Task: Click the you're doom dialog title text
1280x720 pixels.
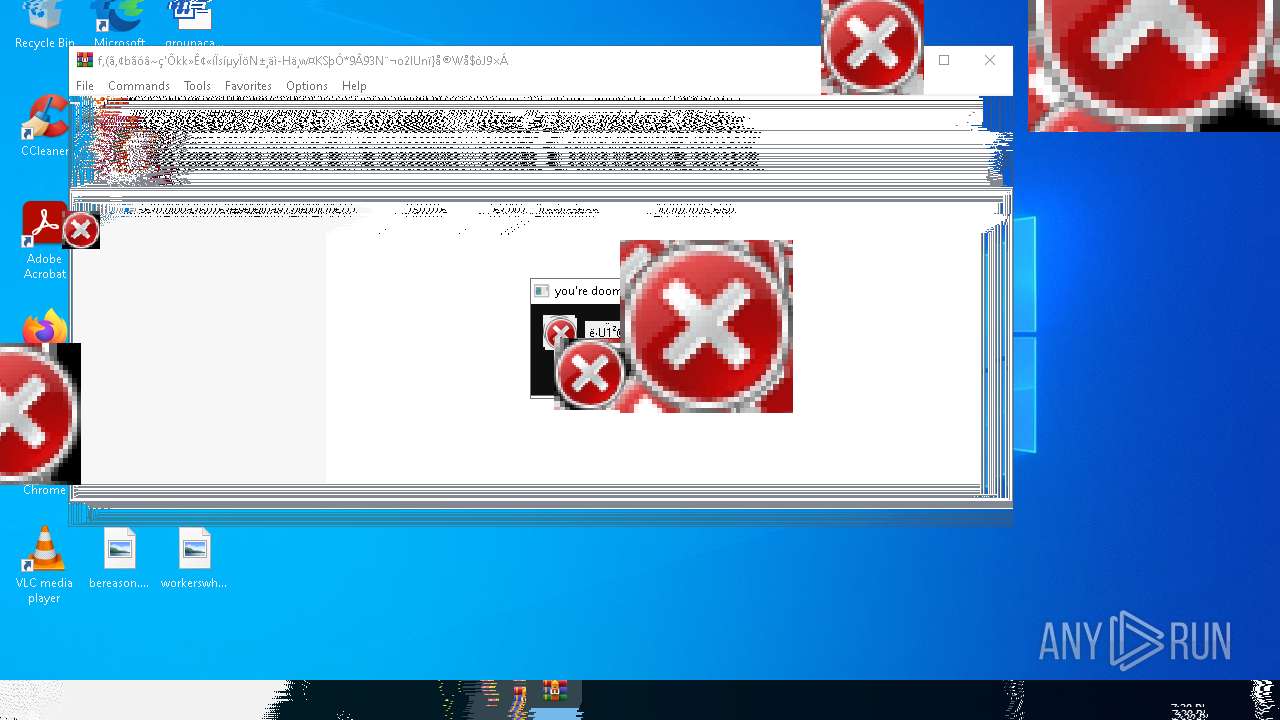Action: [x=587, y=291]
